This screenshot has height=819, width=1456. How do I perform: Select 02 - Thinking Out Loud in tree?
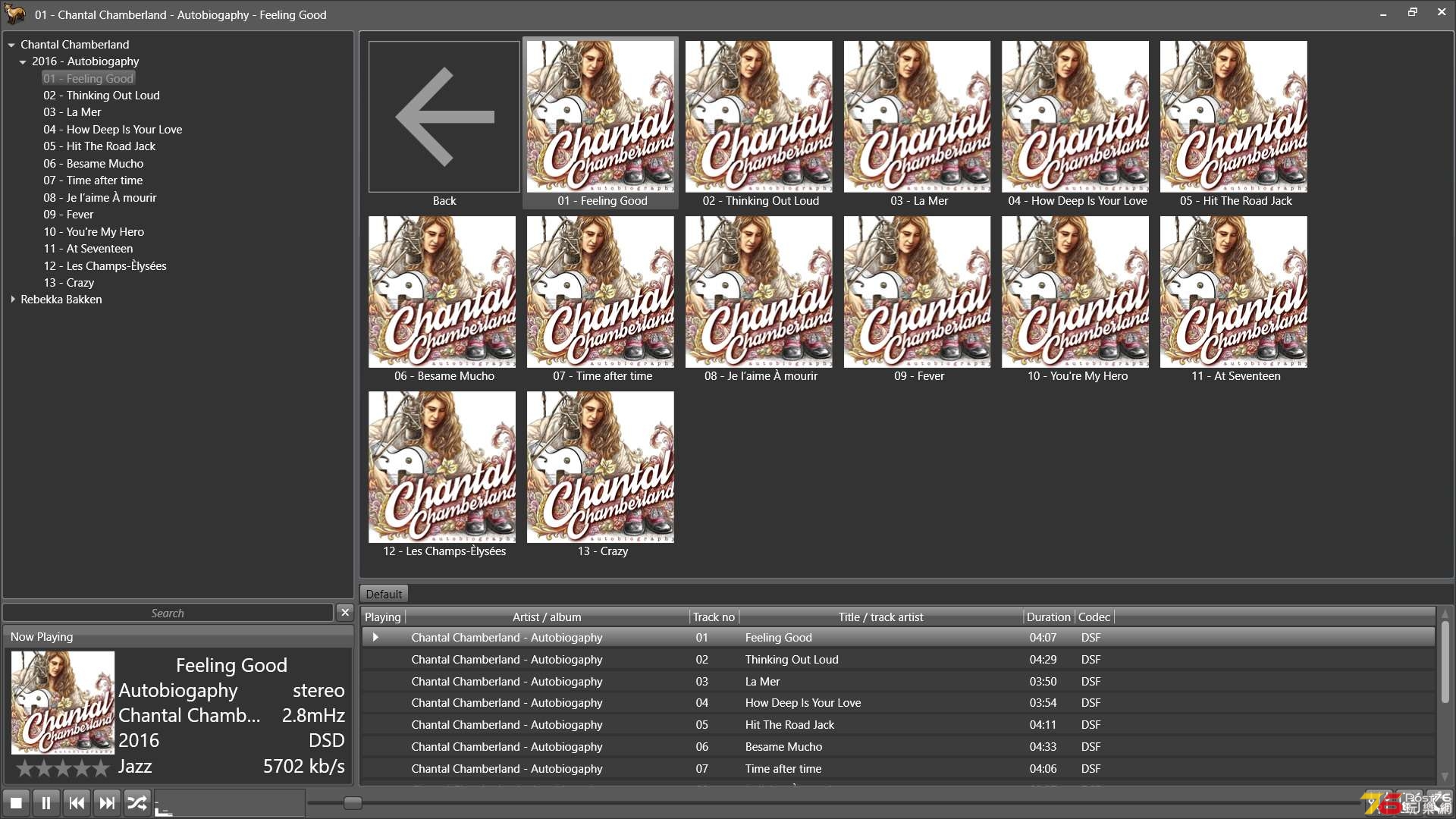(102, 96)
